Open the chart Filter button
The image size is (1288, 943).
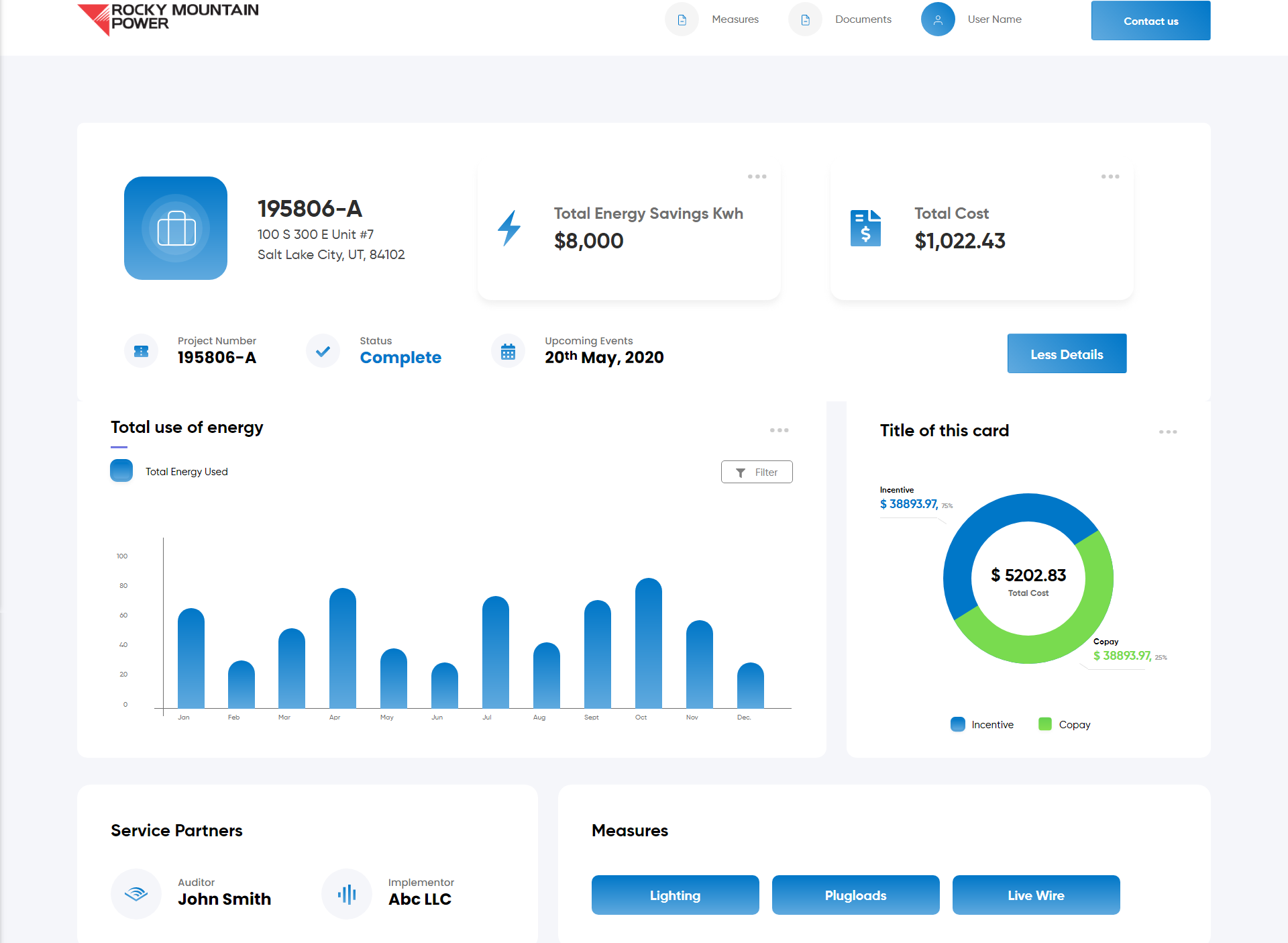(x=757, y=472)
